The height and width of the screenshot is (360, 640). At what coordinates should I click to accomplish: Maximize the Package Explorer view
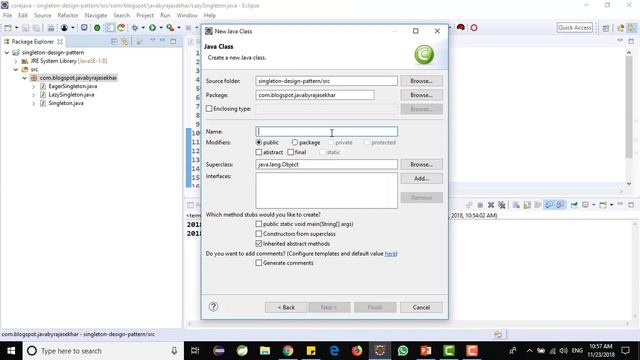173,41
